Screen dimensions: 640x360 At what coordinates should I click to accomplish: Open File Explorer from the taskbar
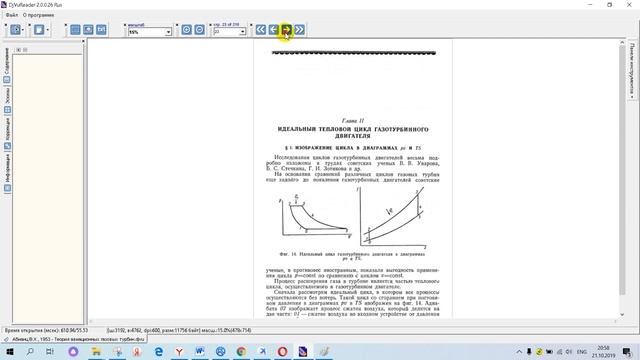tap(96, 351)
